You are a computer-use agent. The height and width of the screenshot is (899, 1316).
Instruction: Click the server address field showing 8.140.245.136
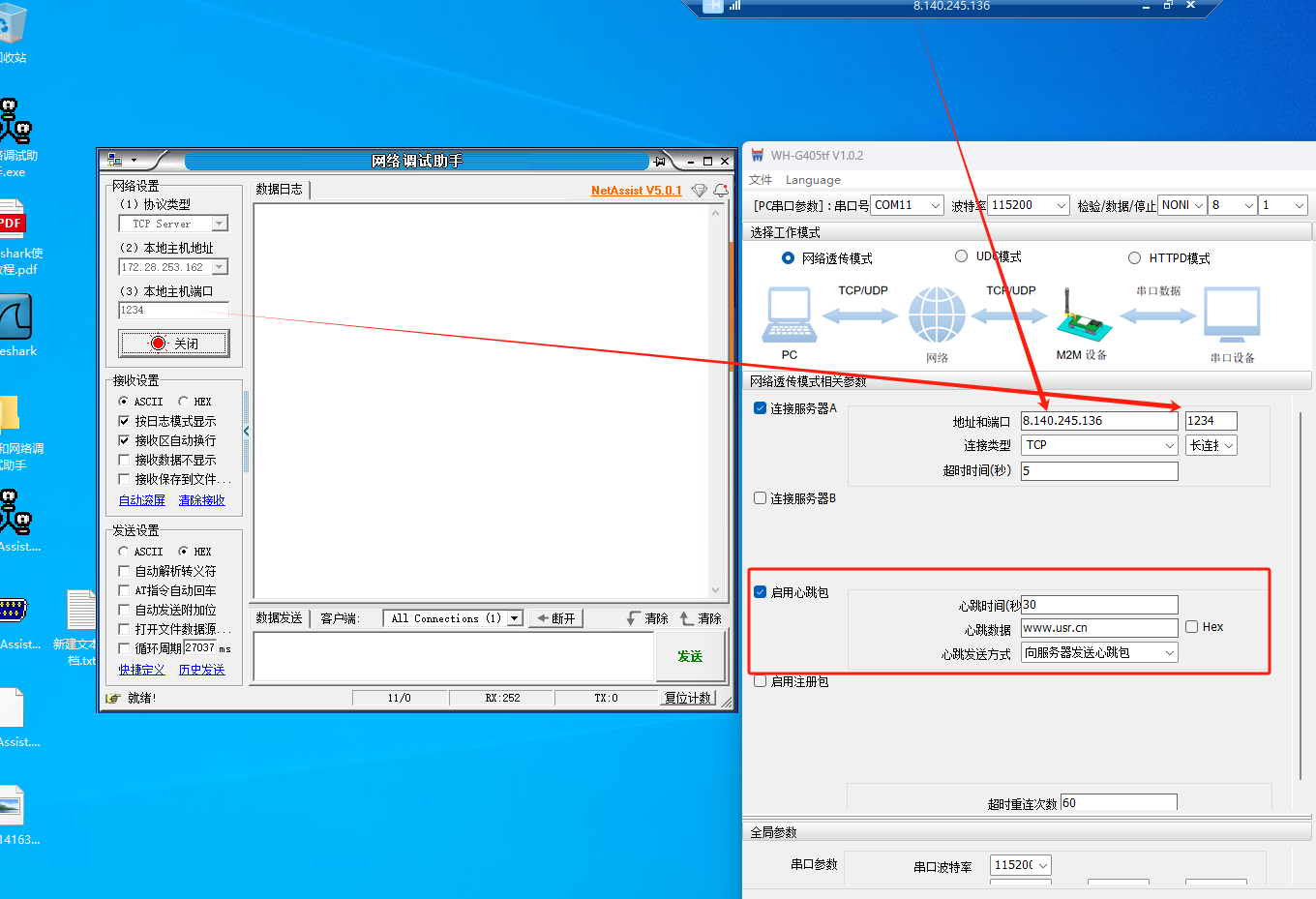[x=1098, y=421]
